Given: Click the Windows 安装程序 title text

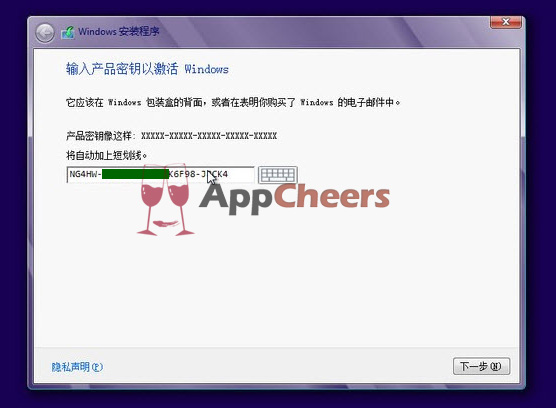Looking at the screenshot, I should click(x=118, y=32).
